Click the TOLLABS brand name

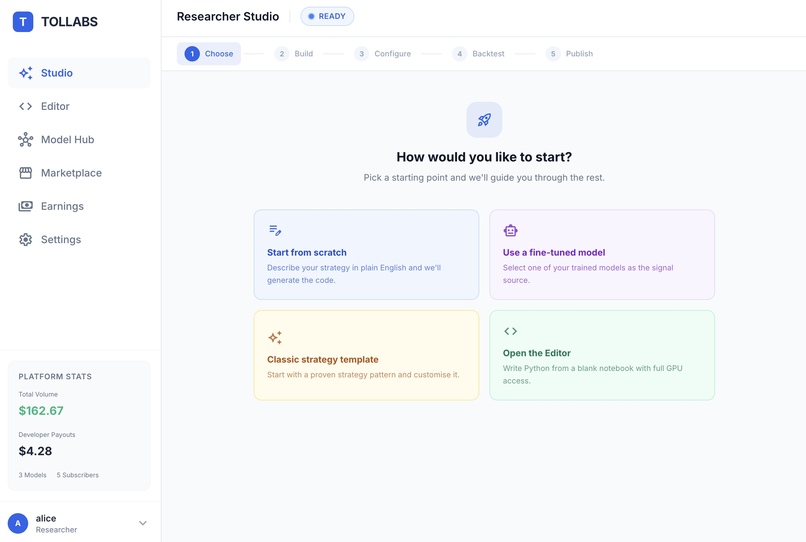(69, 22)
